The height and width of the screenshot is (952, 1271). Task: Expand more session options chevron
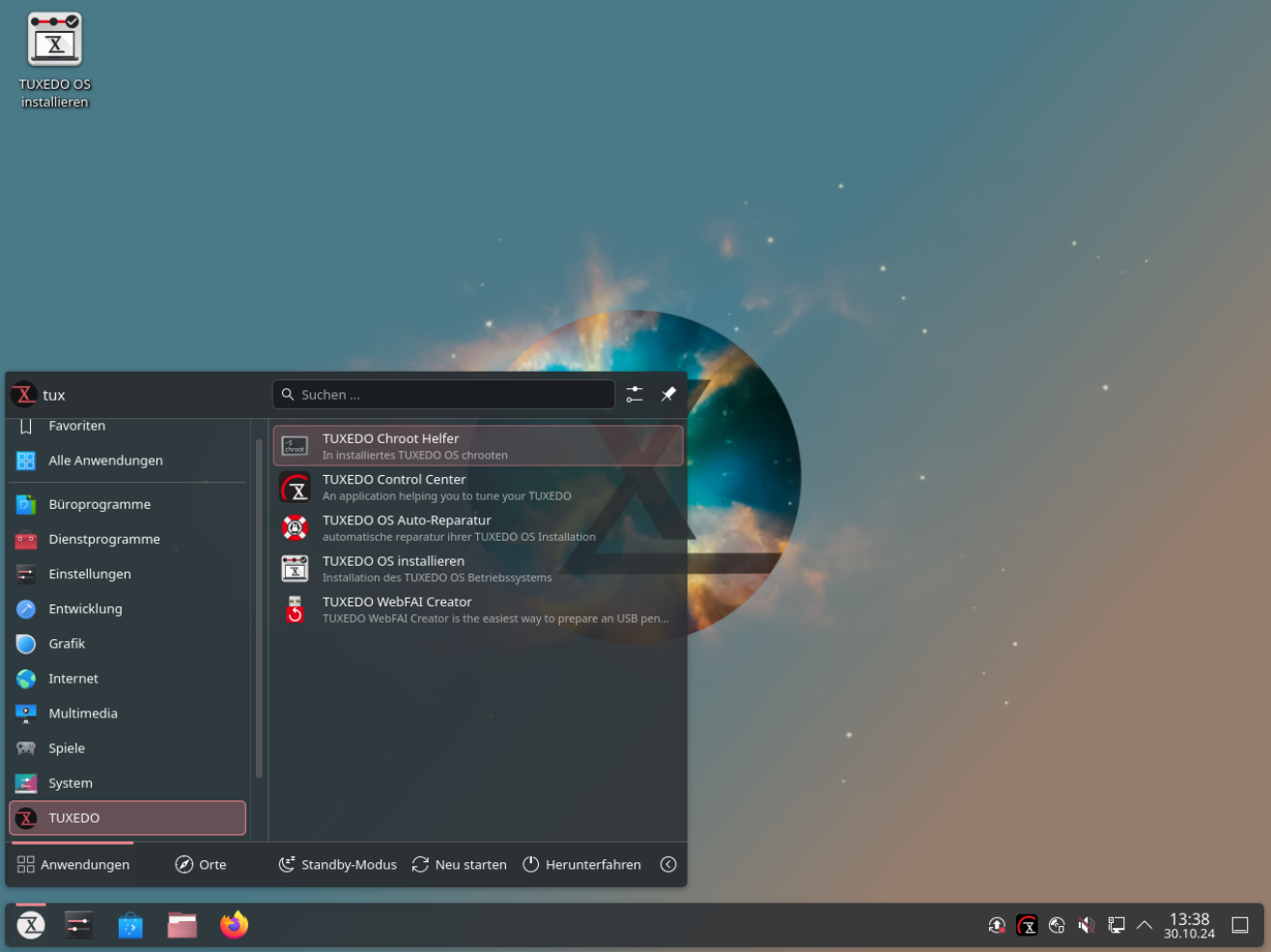(668, 864)
